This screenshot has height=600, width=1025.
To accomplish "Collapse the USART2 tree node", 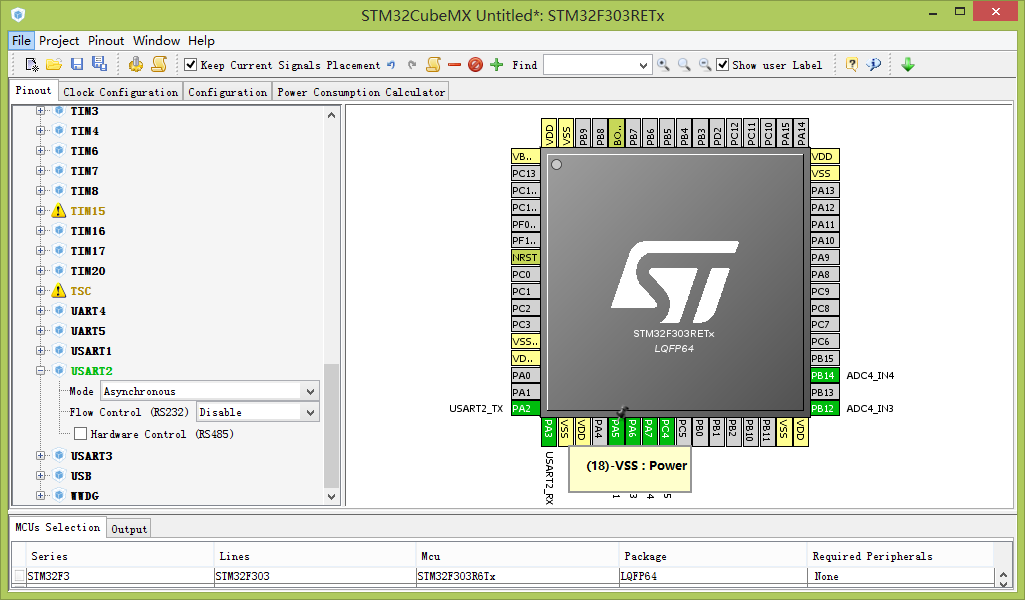I will pos(41,371).
